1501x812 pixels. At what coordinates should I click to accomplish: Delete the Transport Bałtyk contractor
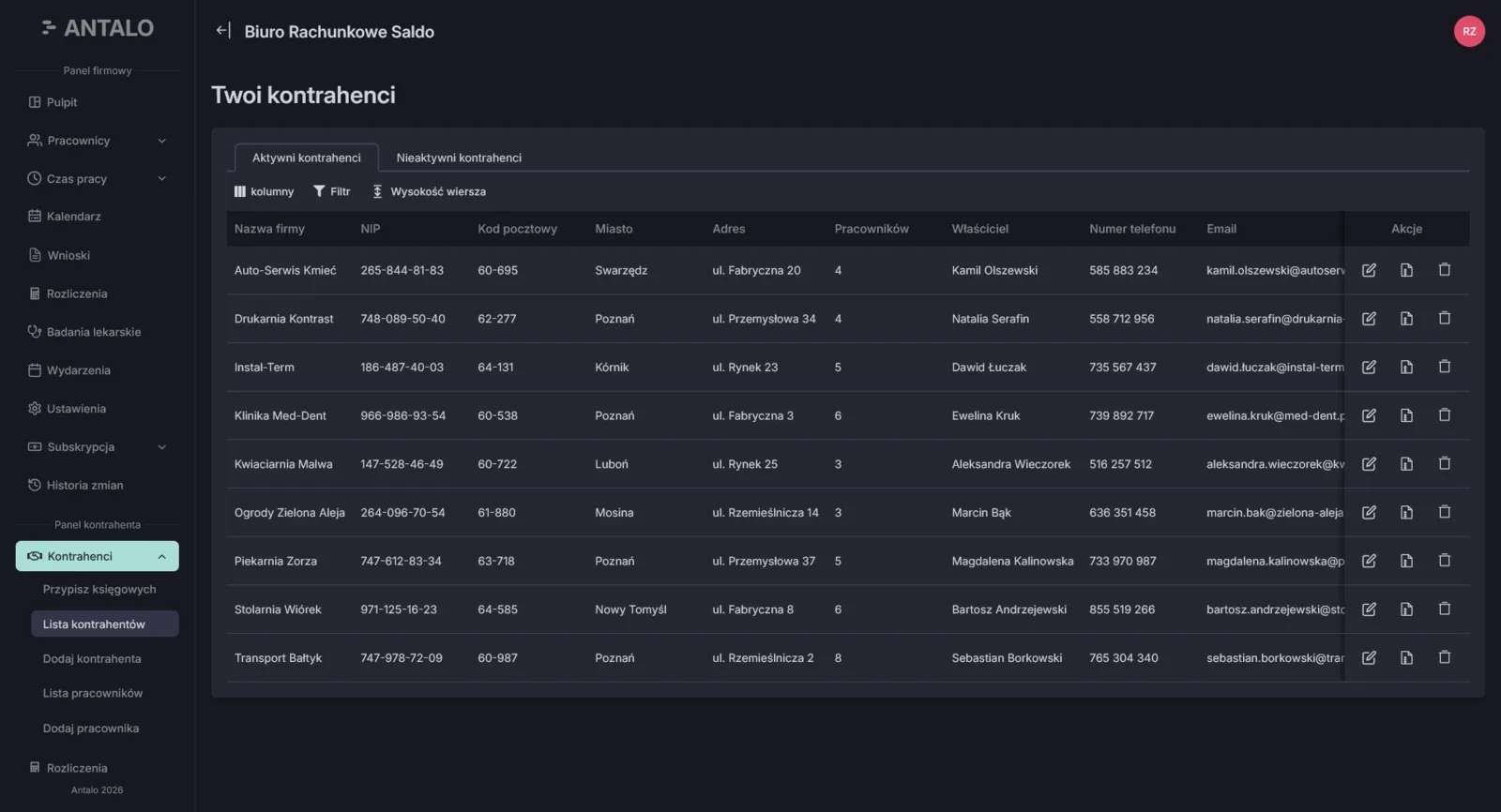(x=1445, y=658)
